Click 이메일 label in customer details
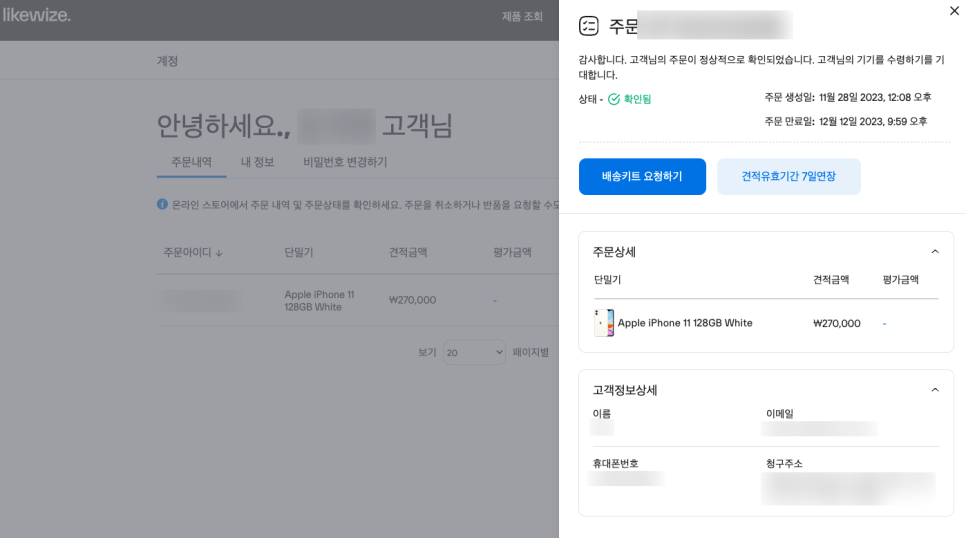The height and width of the screenshot is (538, 966). tap(779, 414)
